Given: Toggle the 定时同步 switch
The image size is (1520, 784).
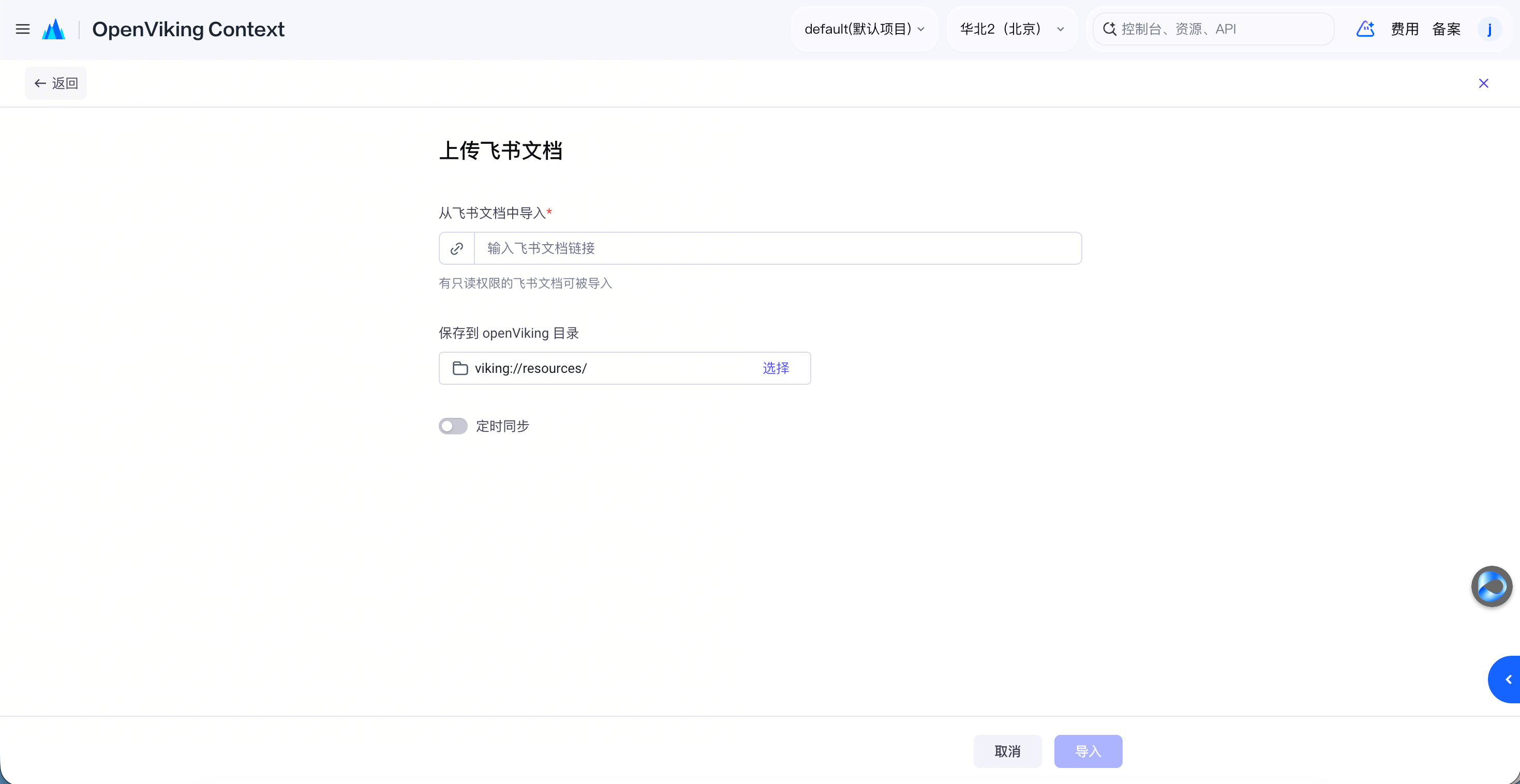Looking at the screenshot, I should (453, 426).
